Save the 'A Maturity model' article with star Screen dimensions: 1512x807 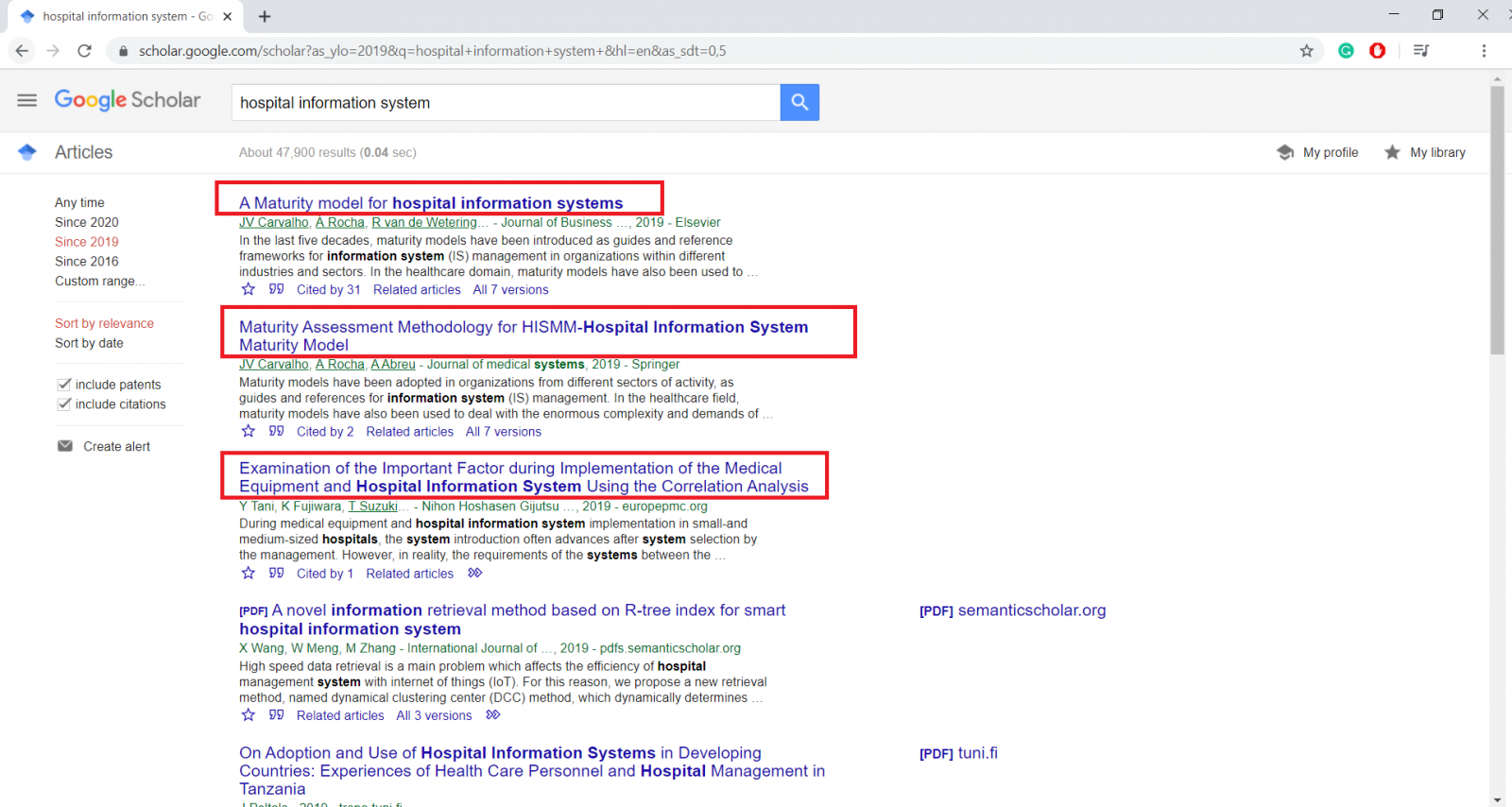[x=249, y=289]
